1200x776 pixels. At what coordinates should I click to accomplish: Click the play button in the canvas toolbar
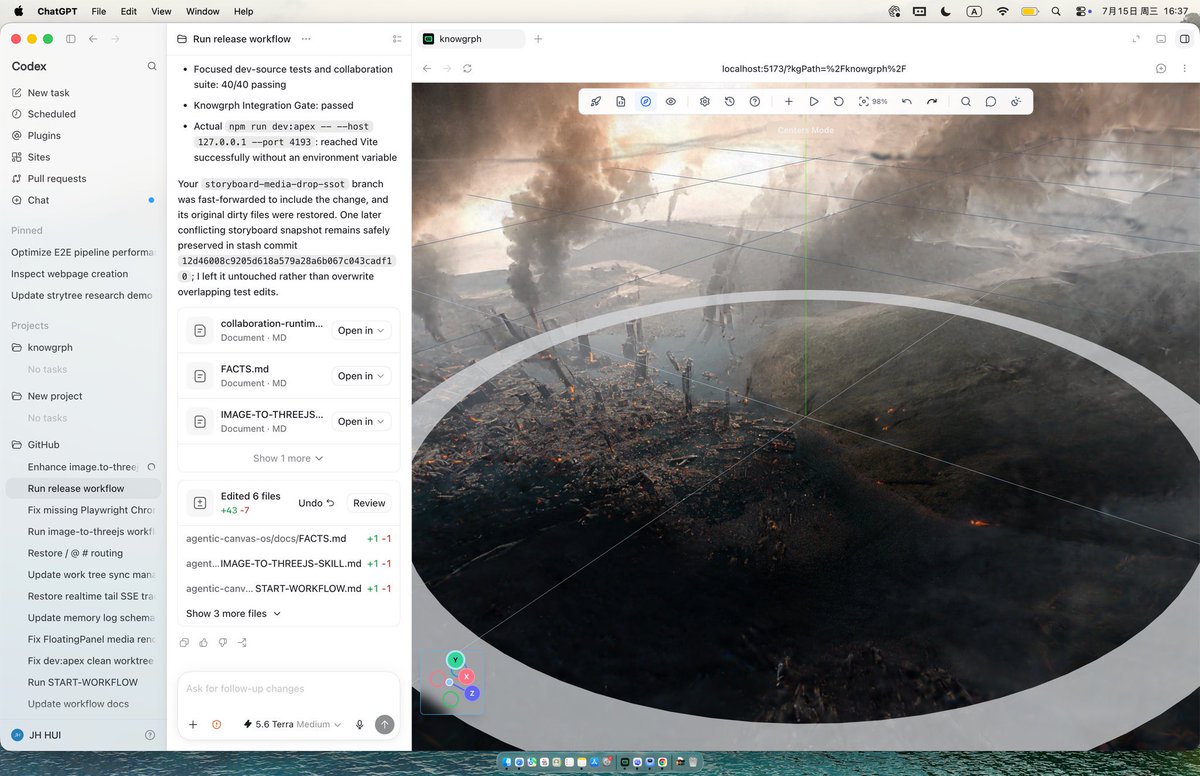[814, 101]
